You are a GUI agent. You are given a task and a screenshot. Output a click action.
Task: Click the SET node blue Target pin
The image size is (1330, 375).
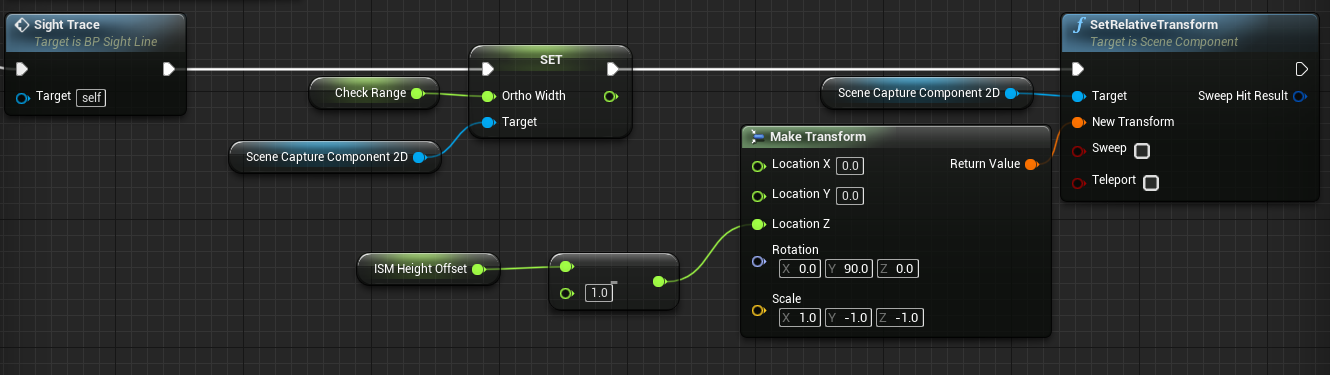[x=488, y=122]
